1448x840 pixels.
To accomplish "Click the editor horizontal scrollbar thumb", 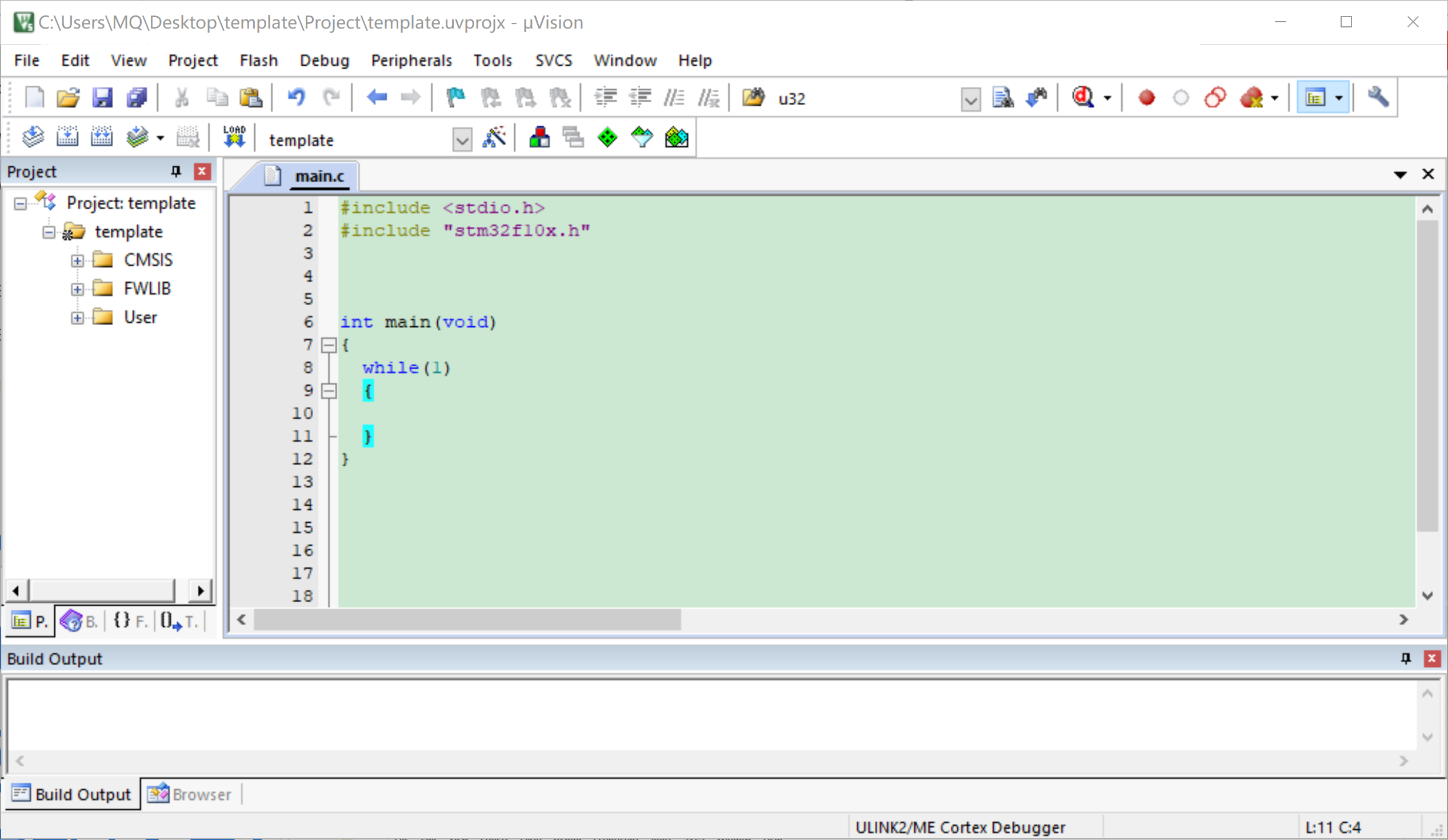I will [467, 620].
